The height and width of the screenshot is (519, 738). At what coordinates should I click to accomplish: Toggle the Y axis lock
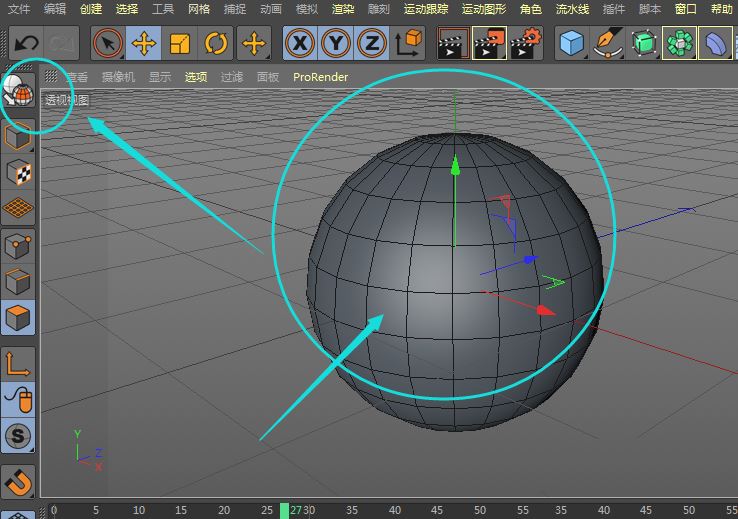coord(336,44)
